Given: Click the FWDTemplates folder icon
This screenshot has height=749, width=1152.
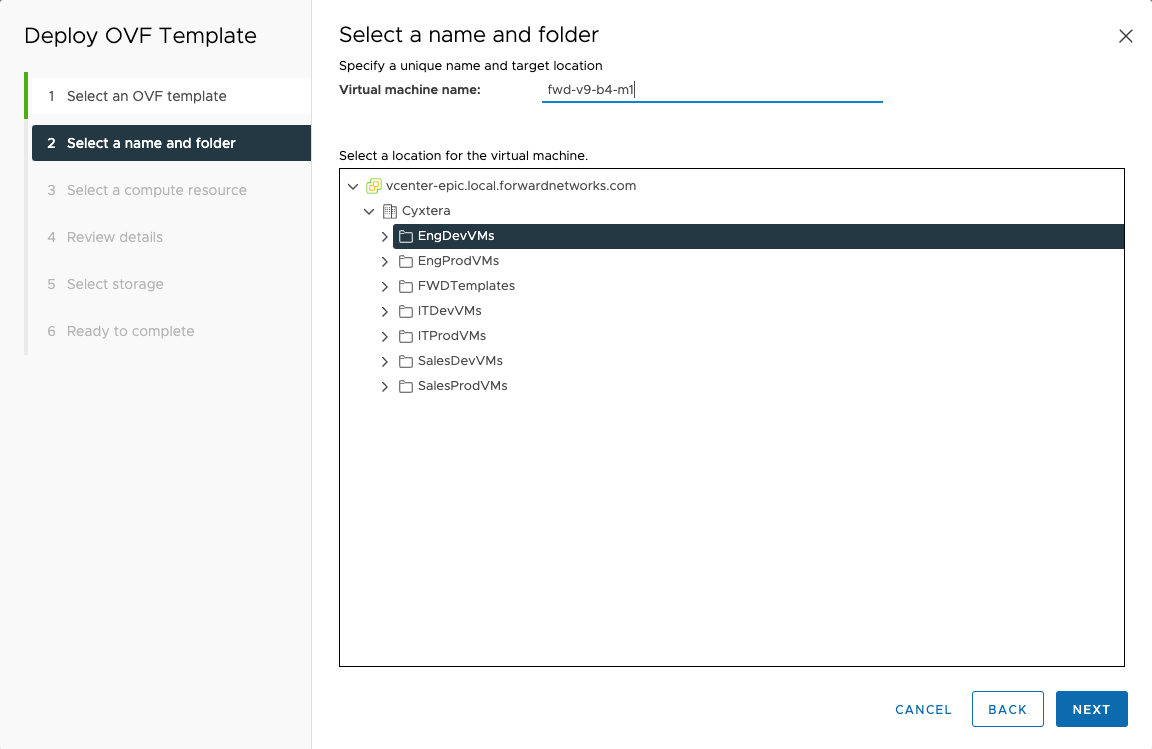Looking at the screenshot, I should 406,286.
